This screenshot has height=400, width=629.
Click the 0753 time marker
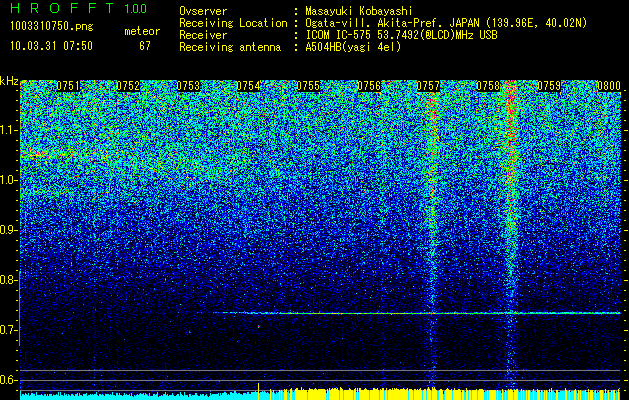188,86
